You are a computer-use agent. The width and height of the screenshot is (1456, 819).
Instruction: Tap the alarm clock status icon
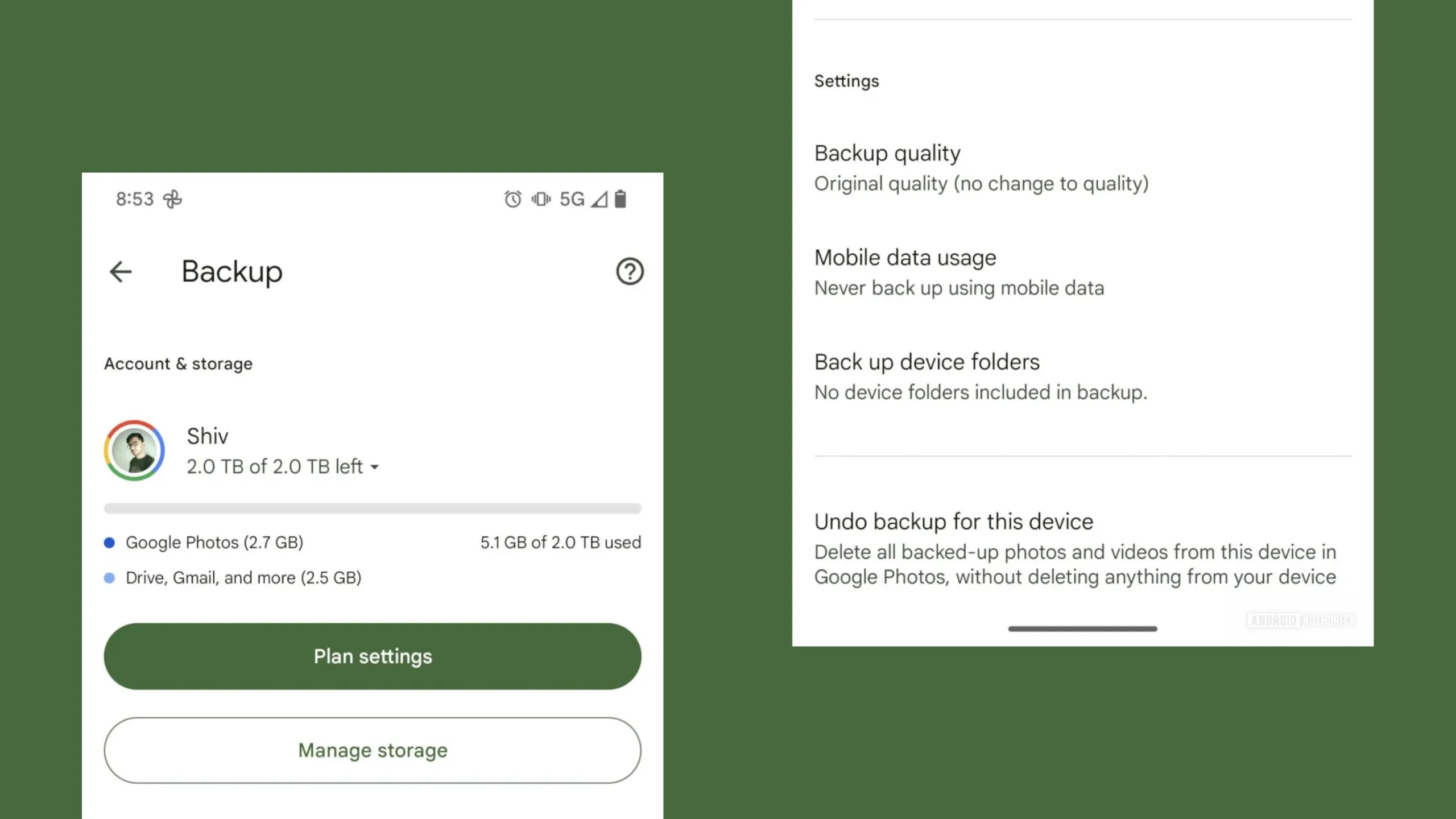(512, 199)
